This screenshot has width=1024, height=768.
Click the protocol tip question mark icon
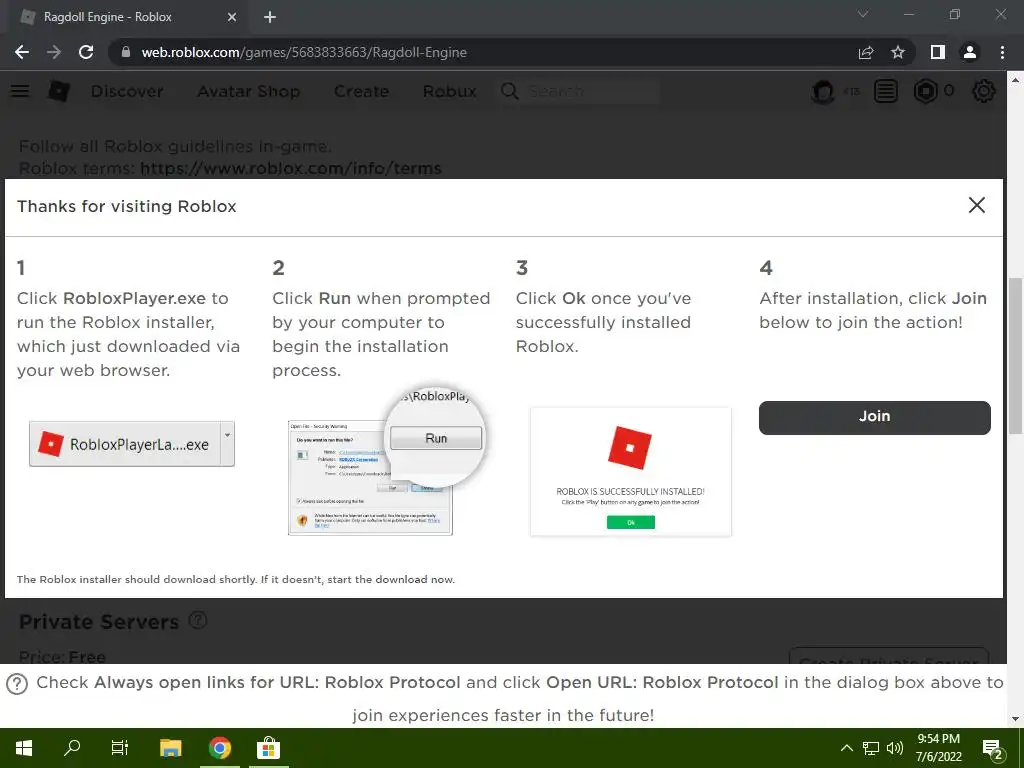click(17, 684)
